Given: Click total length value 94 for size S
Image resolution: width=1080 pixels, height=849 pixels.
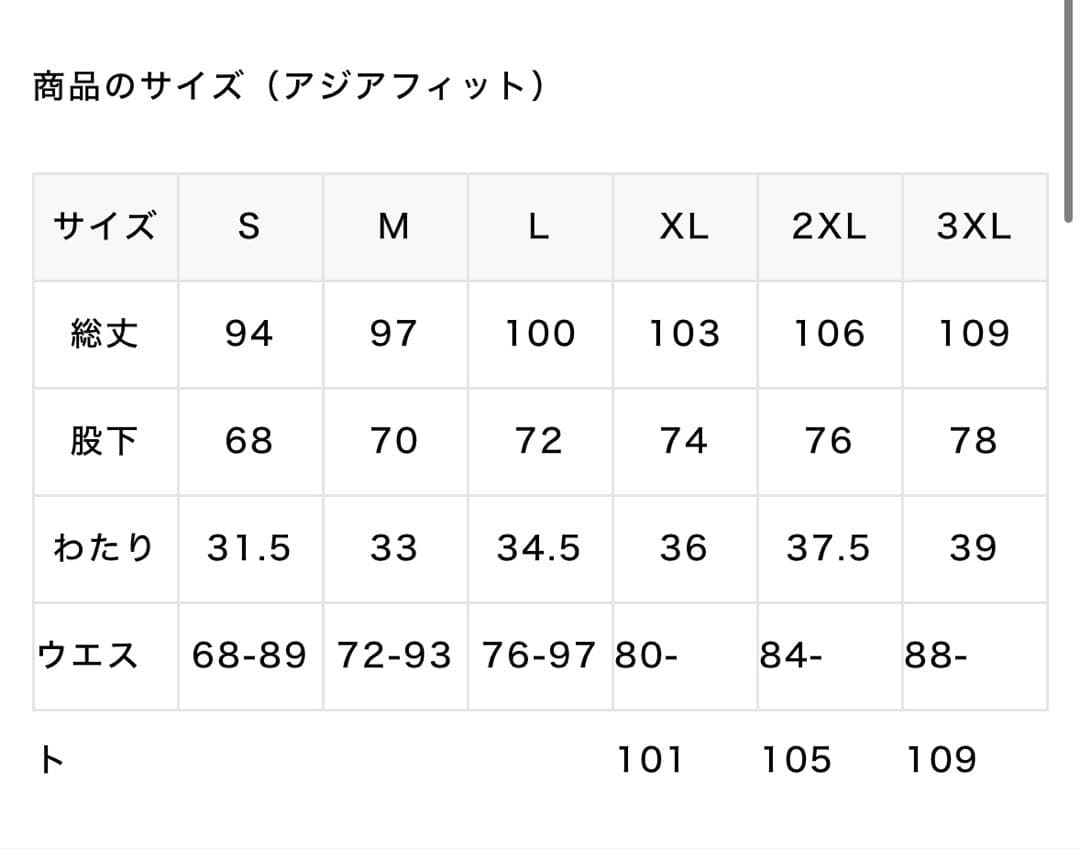Looking at the screenshot, I should pos(249,334).
